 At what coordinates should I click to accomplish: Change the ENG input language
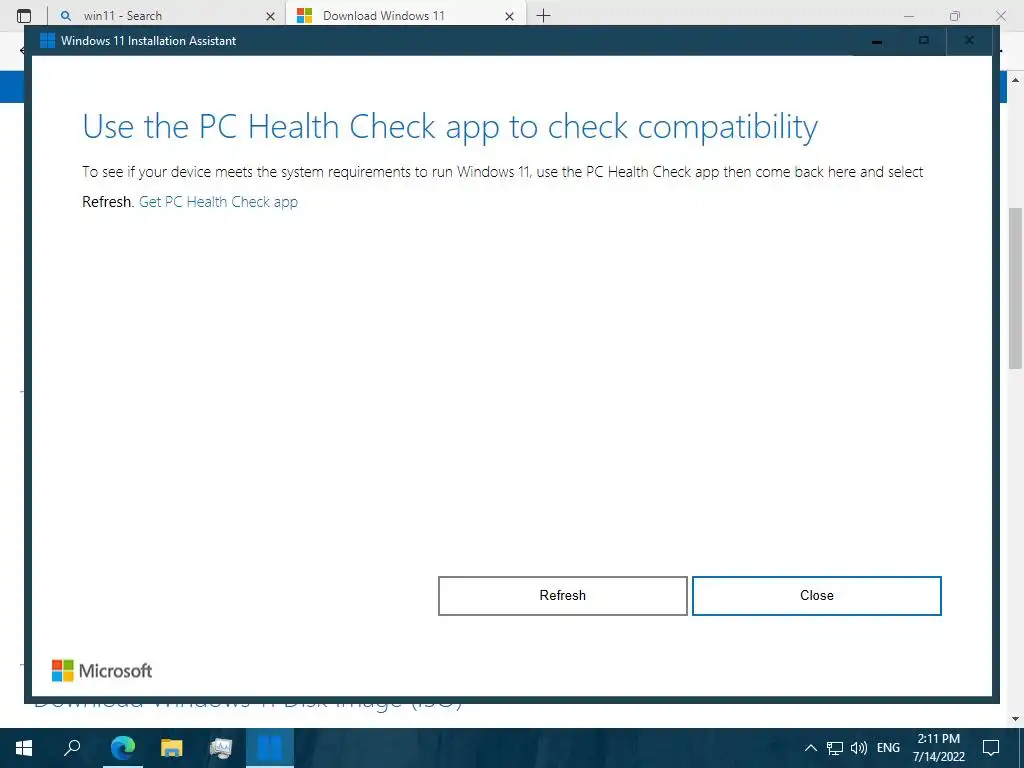888,748
